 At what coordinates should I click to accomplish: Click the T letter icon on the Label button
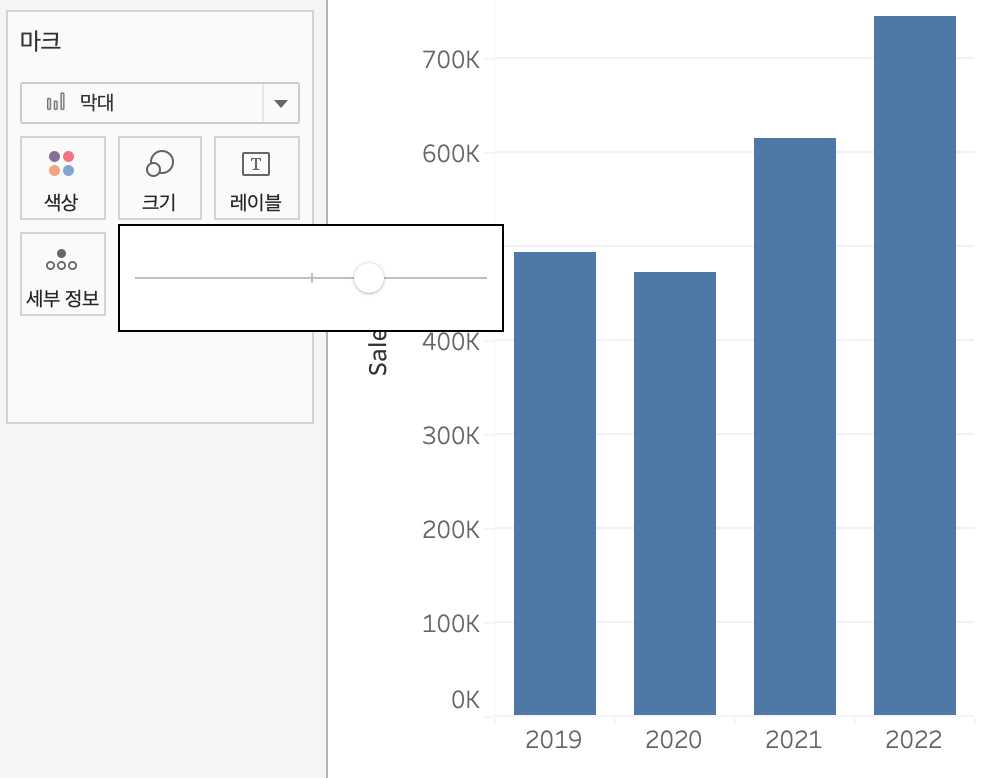(x=256, y=162)
